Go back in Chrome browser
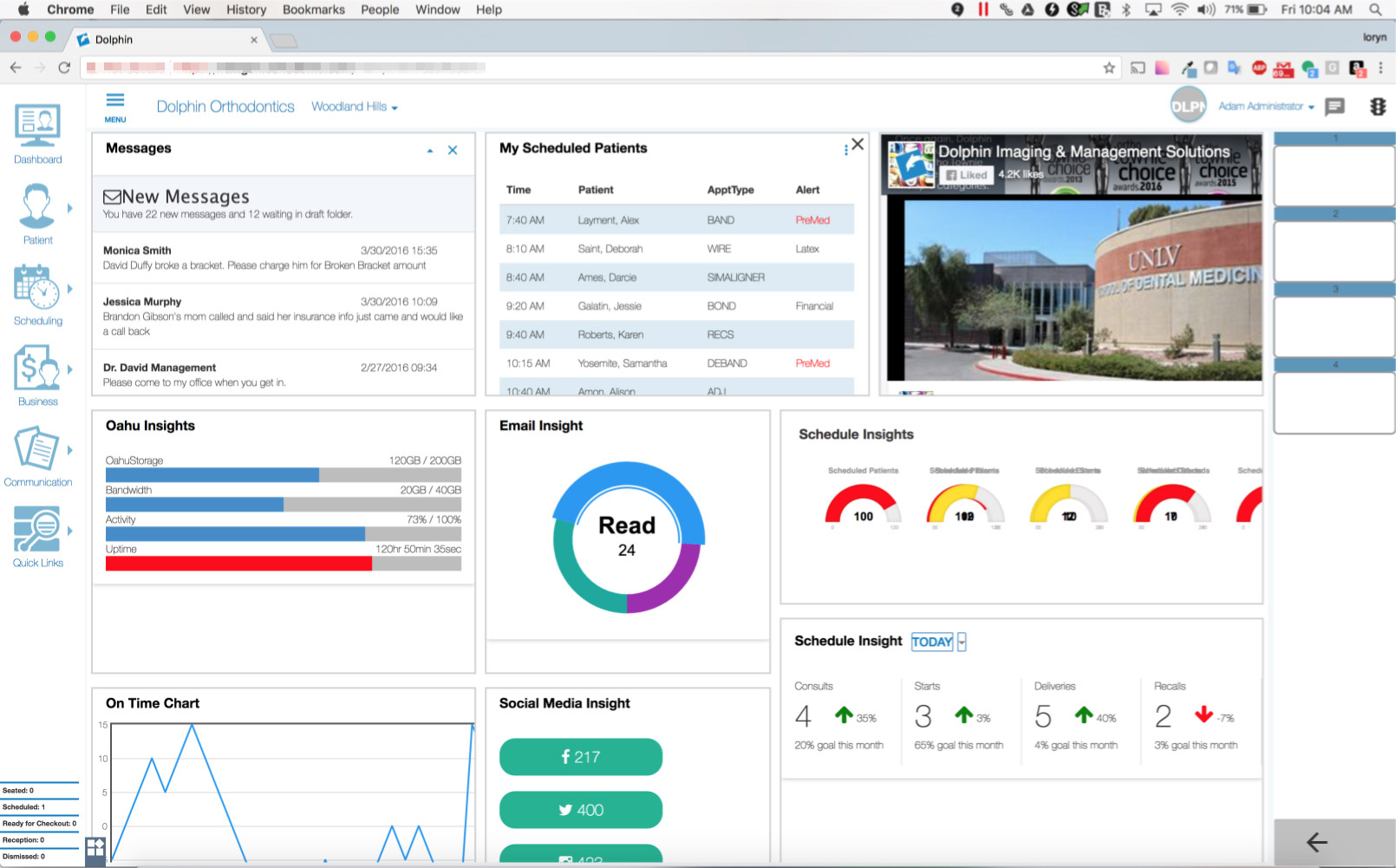Viewport: 1396px width, 868px height. coord(16,68)
